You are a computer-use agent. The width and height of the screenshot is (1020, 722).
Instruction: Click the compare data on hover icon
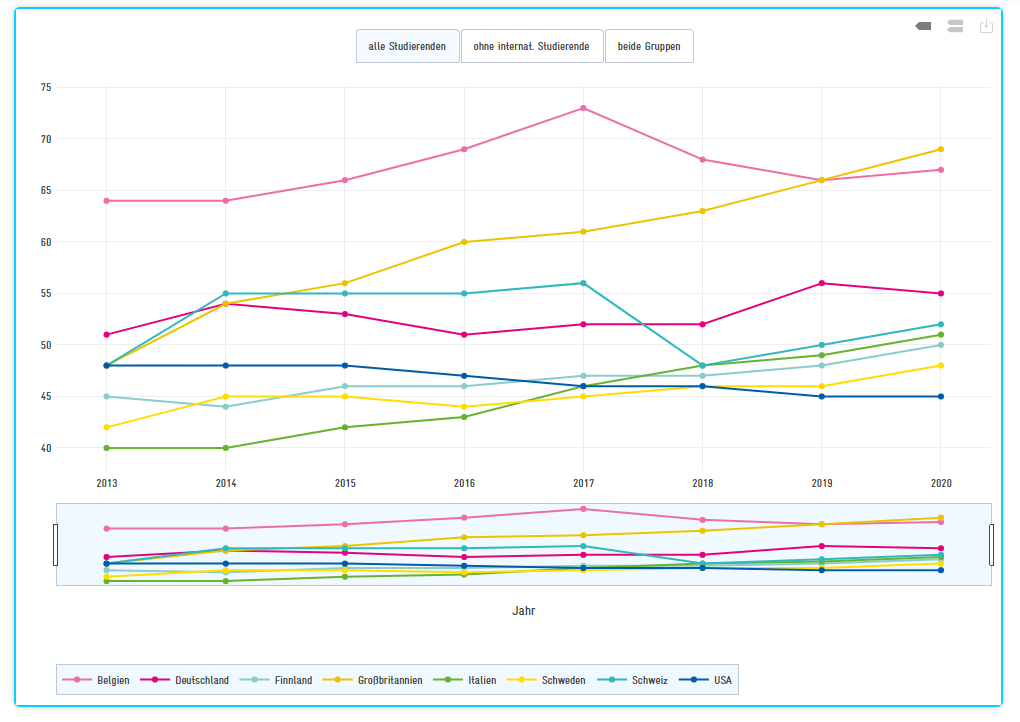coord(955,26)
